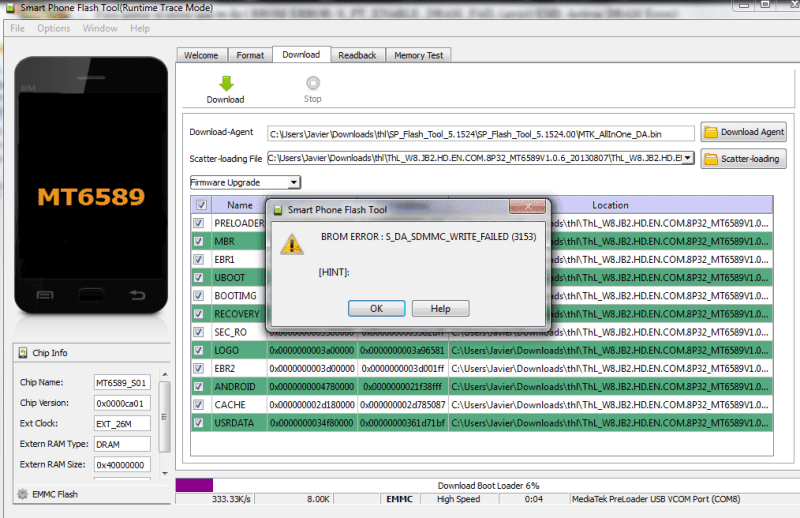Click the LOGO end address 0x0000000003a96581

[x=403, y=351]
